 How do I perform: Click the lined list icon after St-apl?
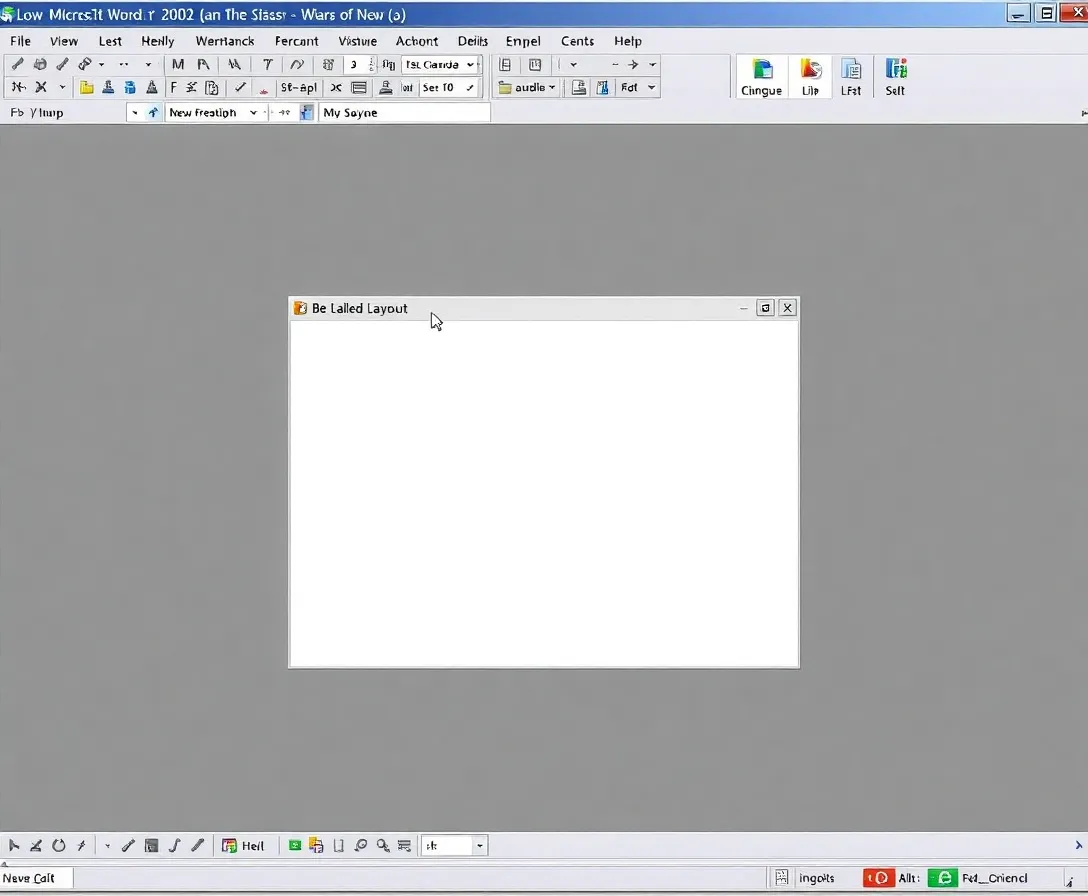tap(359, 87)
